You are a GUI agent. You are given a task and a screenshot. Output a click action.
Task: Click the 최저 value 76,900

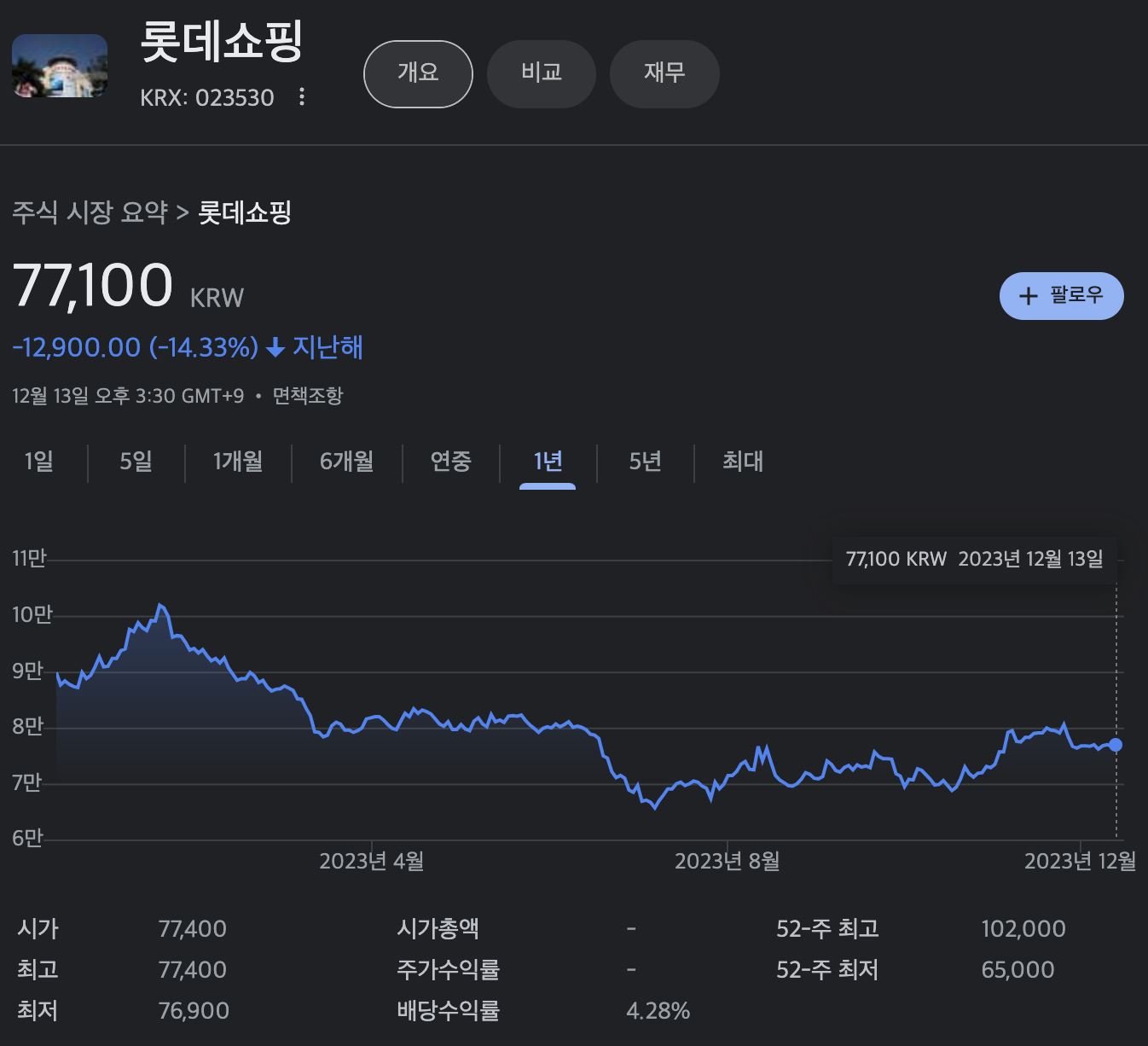pos(194,1011)
